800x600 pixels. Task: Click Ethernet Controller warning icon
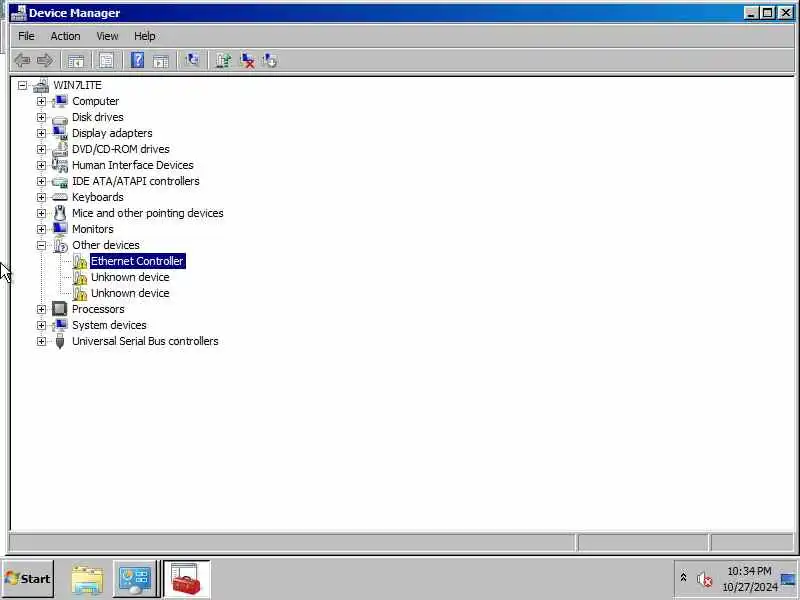pos(80,261)
